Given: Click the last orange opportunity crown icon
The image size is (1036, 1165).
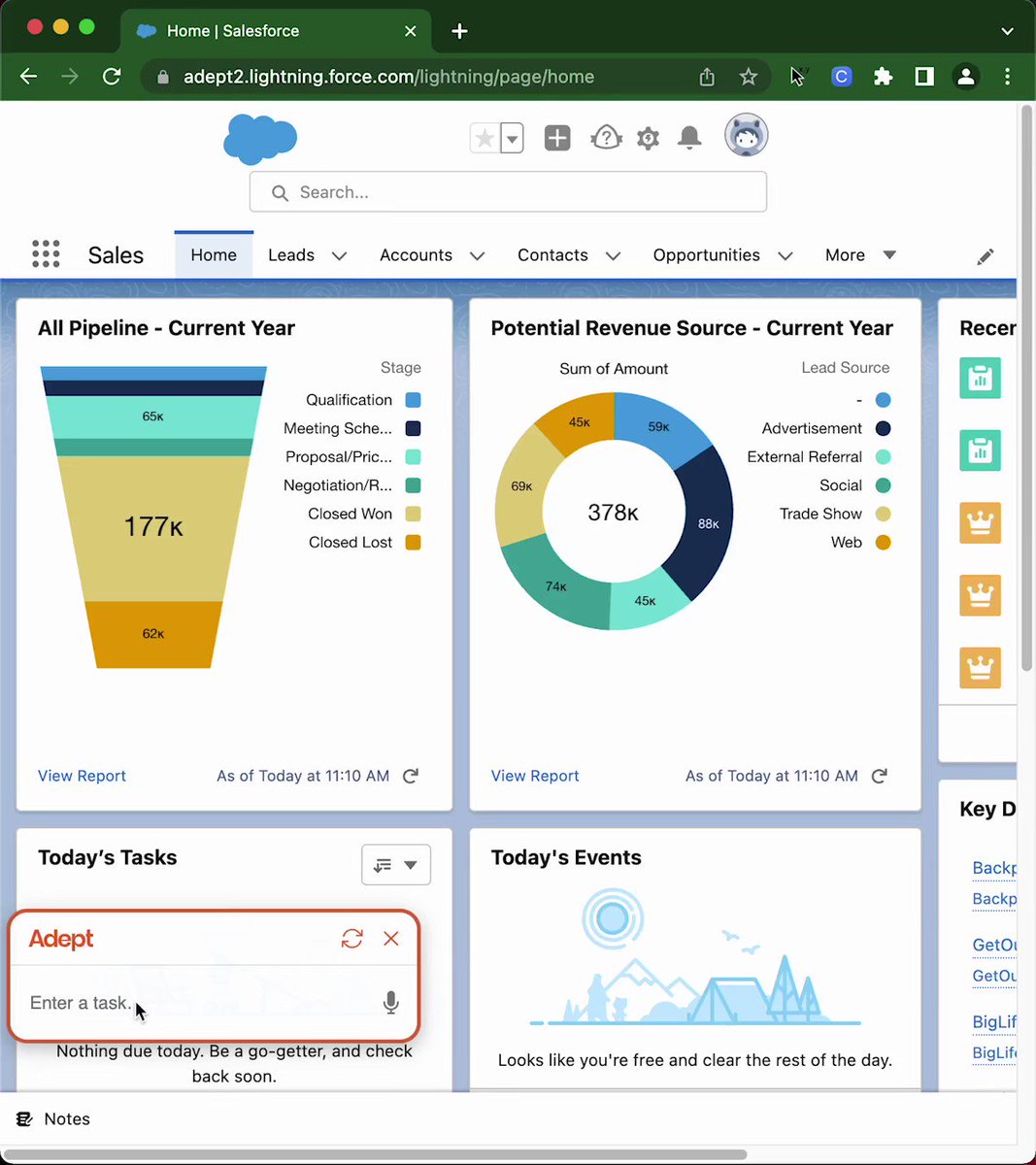Looking at the screenshot, I should click(x=981, y=668).
